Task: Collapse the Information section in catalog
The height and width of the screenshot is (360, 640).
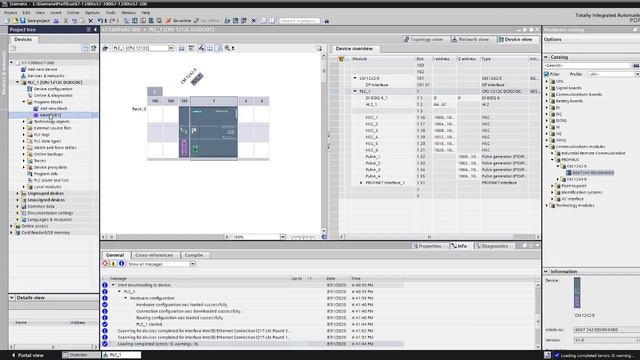Action: (x=546, y=271)
